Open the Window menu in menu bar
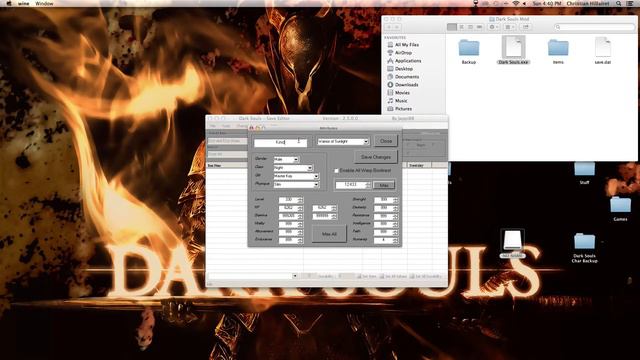The image size is (640, 360). [x=44, y=3]
